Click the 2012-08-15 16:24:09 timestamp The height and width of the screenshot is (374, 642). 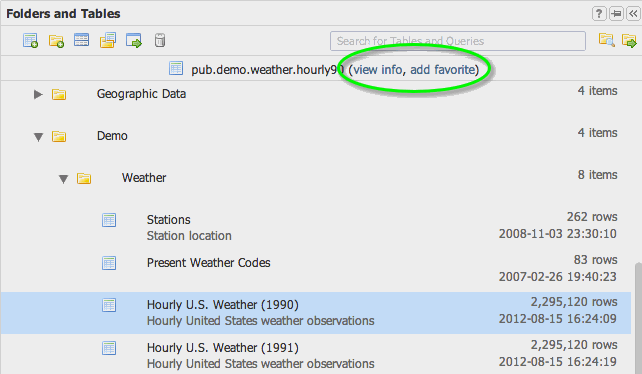557,319
